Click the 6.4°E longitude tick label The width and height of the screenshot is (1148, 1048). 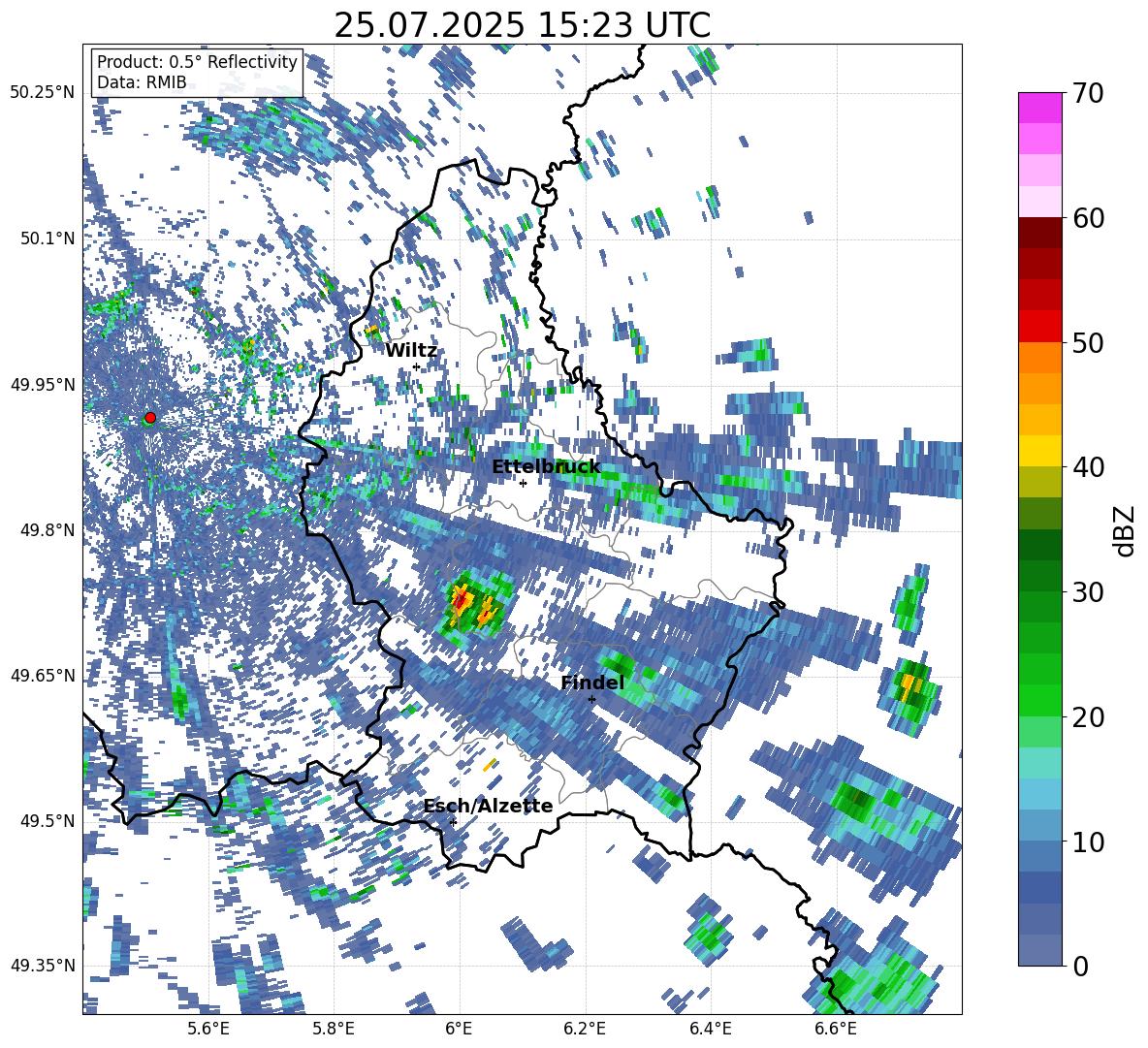711,1029
